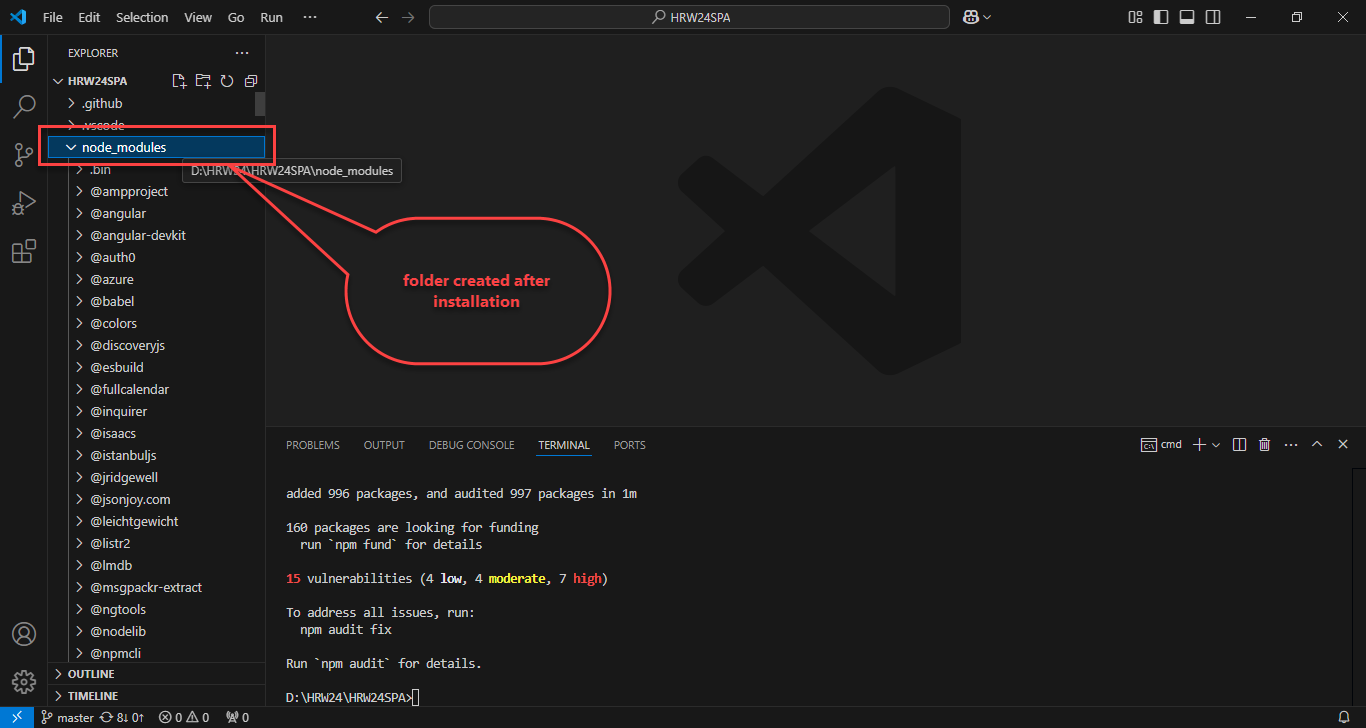Toggle the secondary side bar layout button

1213,17
